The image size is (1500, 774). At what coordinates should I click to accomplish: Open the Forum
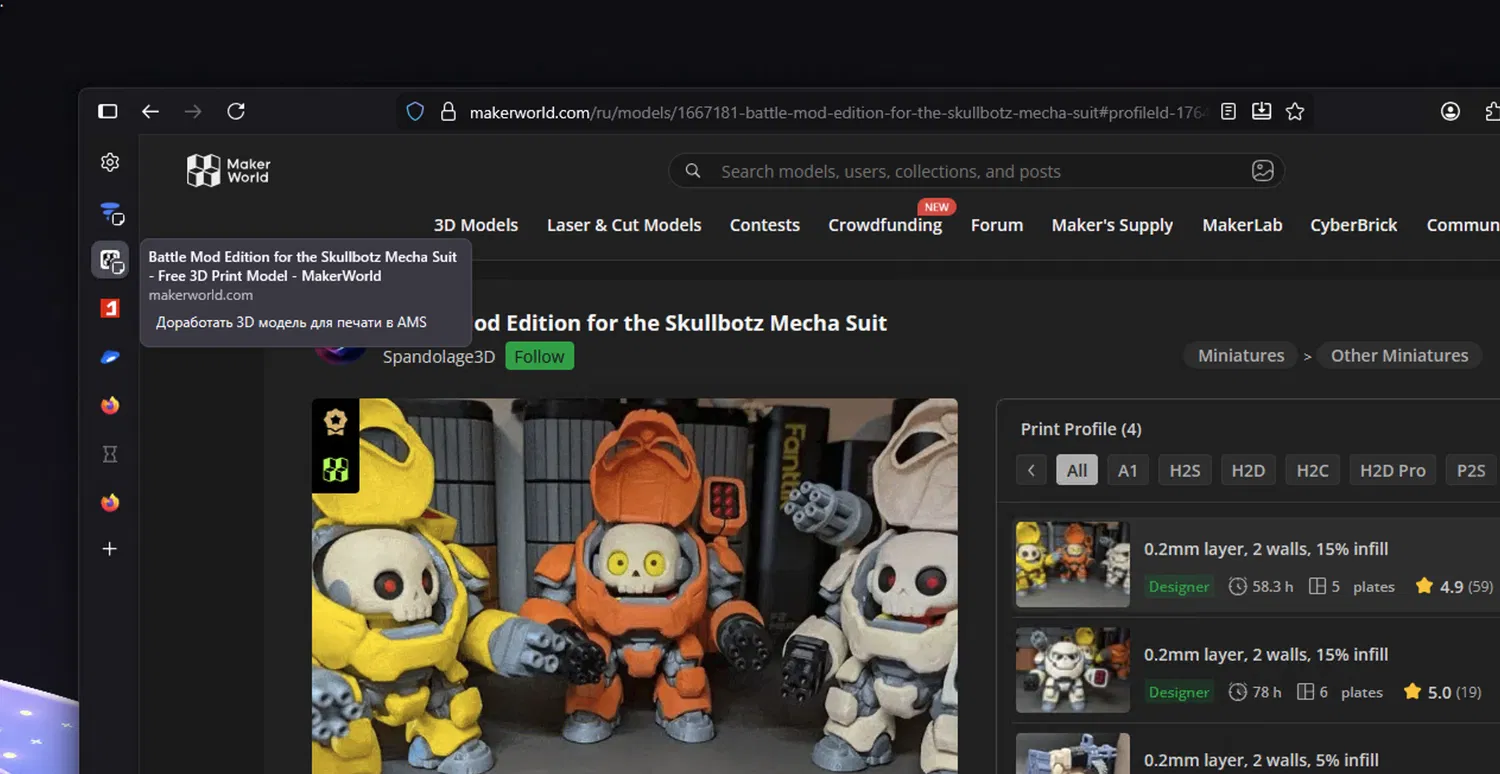[997, 225]
